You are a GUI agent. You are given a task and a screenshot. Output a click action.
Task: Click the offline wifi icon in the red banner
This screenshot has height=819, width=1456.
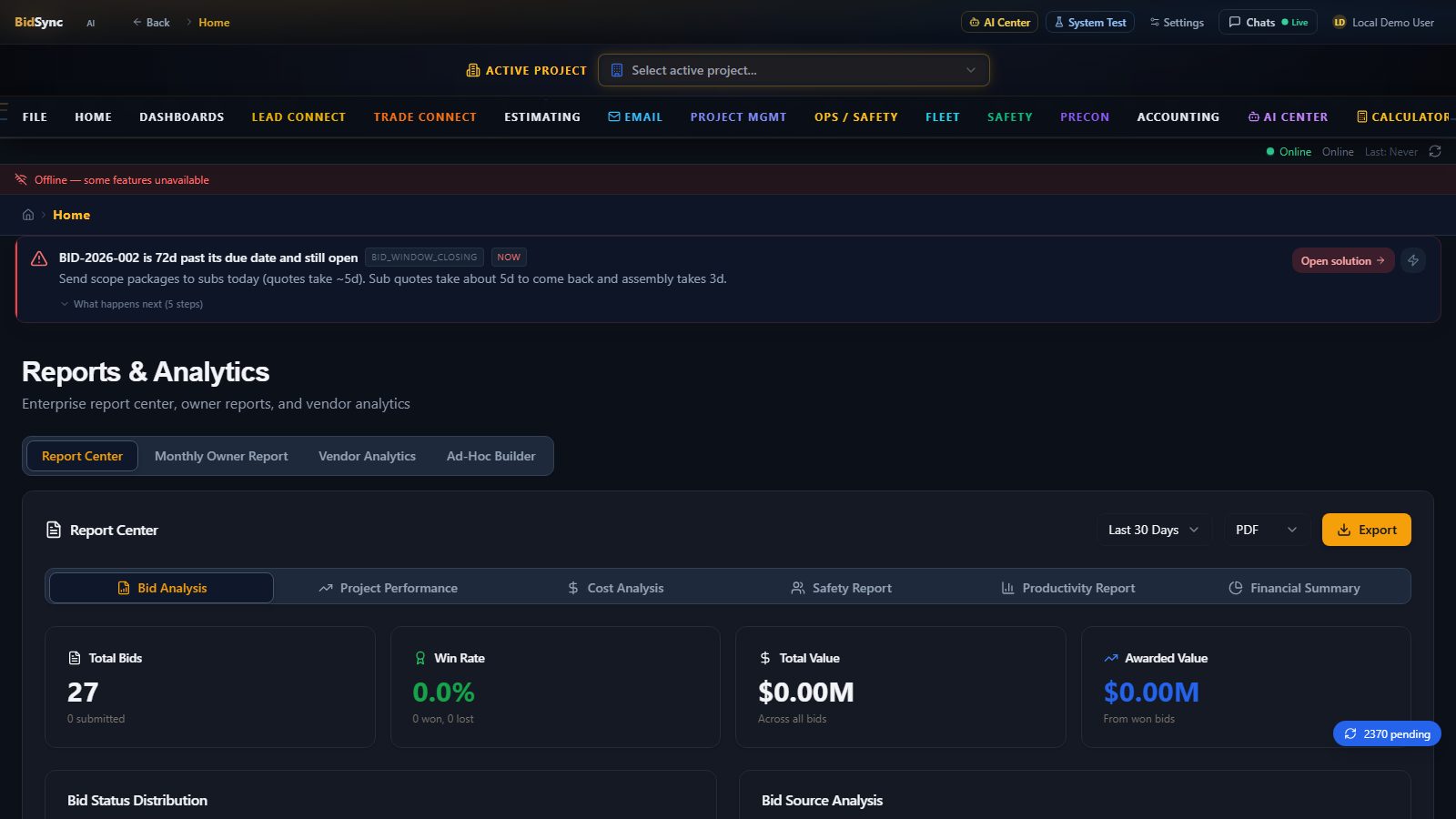[21, 179]
